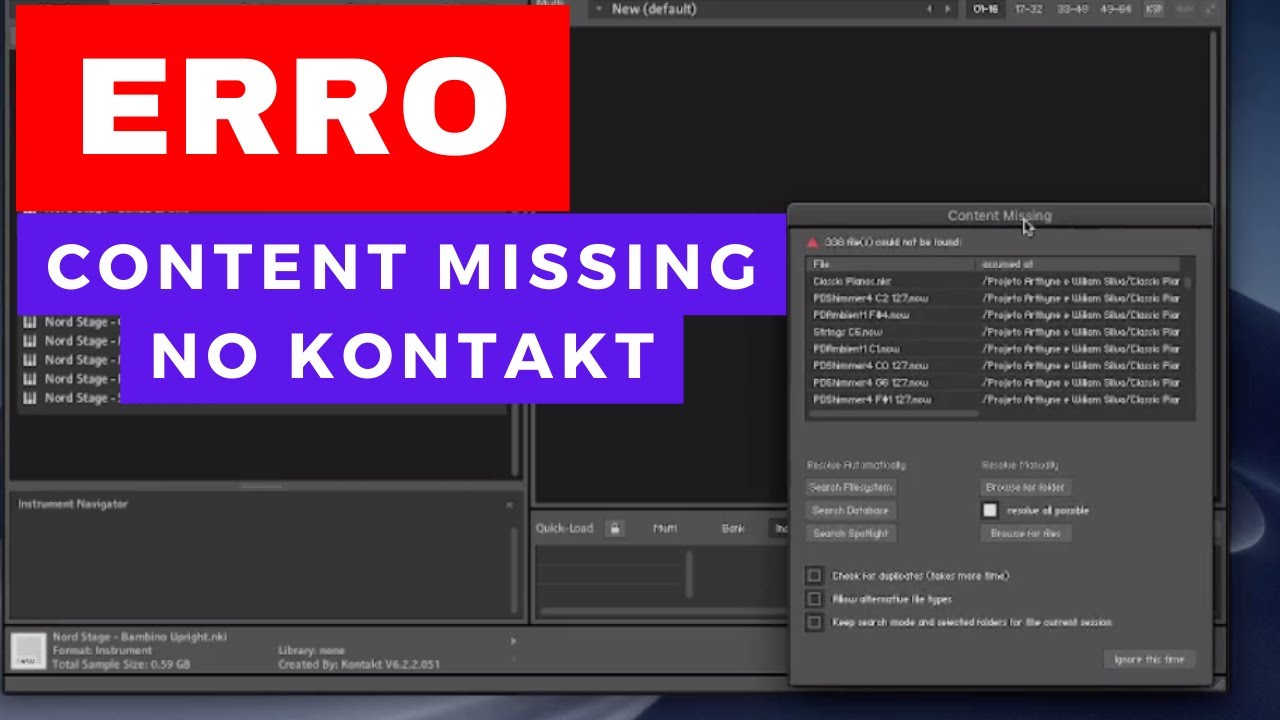Switch to channel page 33-48
1280x720 pixels.
click(x=1072, y=9)
